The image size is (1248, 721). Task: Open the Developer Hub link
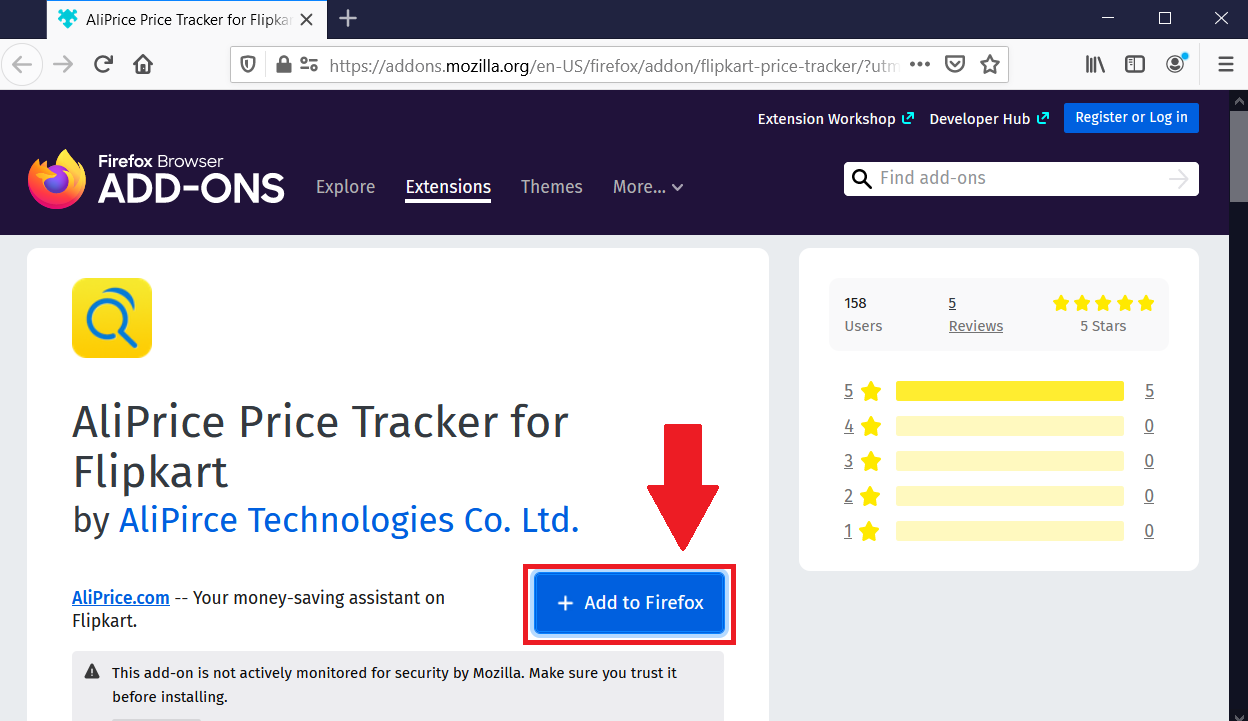point(989,118)
